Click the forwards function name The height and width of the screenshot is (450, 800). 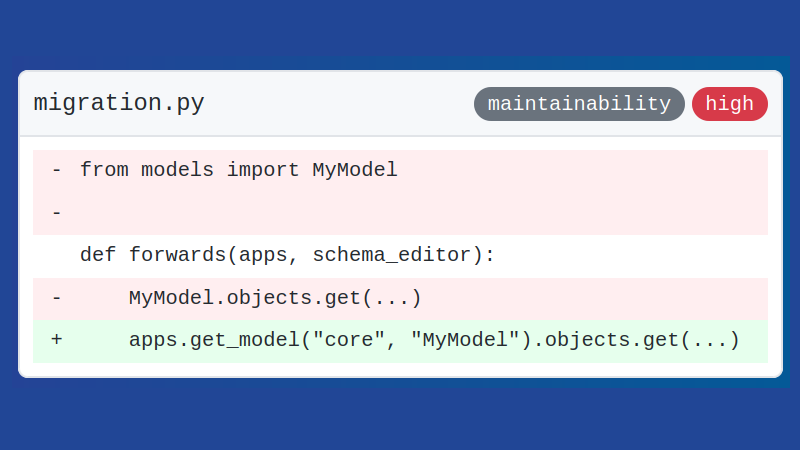click(178, 255)
